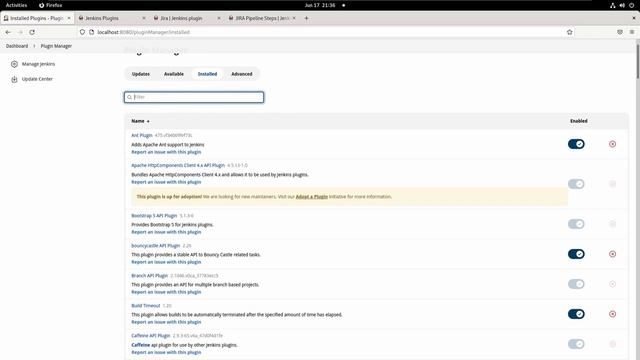Go back with browser back arrow
This screenshot has height=360, width=640.
coord(8,32)
